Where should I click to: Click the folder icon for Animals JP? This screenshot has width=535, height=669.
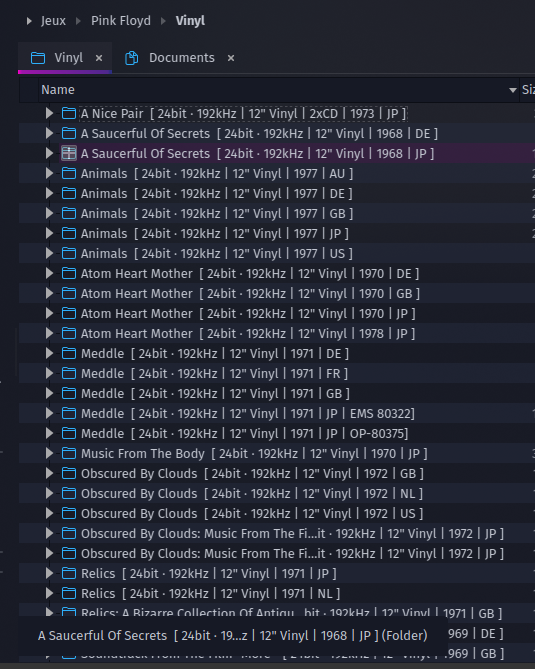69,233
